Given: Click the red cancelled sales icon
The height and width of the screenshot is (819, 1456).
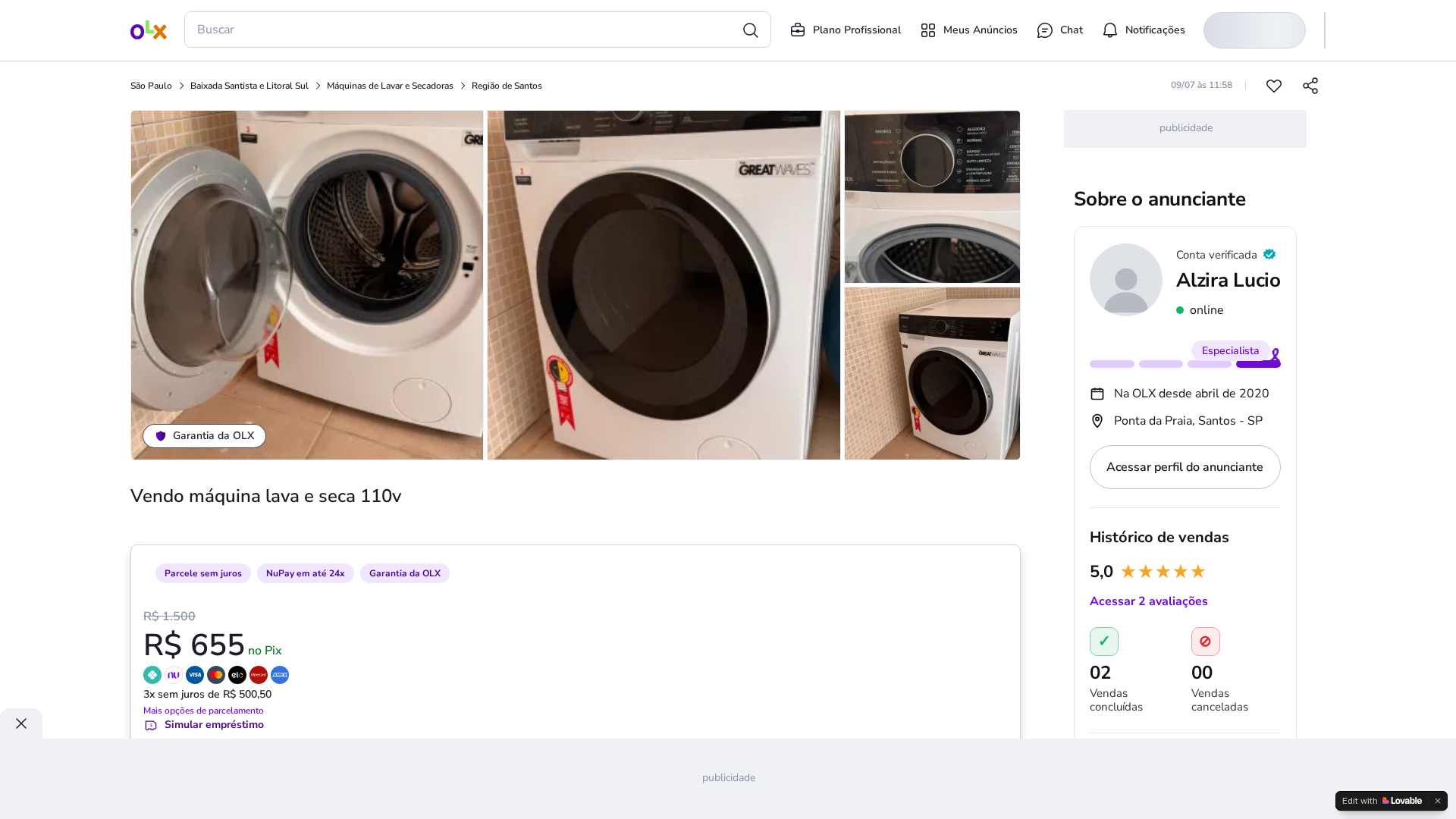Looking at the screenshot, I should click(1206, 642).
